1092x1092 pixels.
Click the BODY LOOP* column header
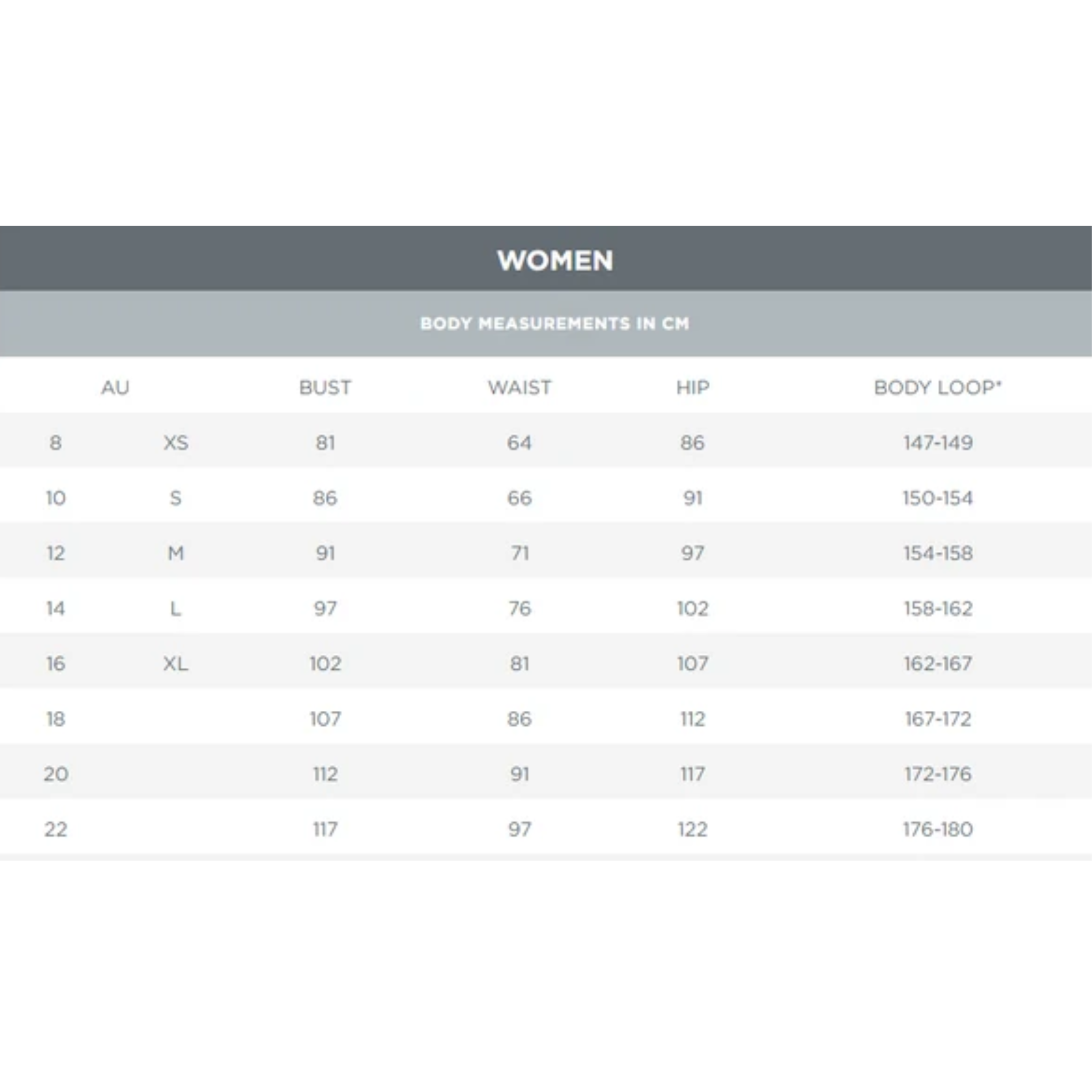[x=938, y=388]
